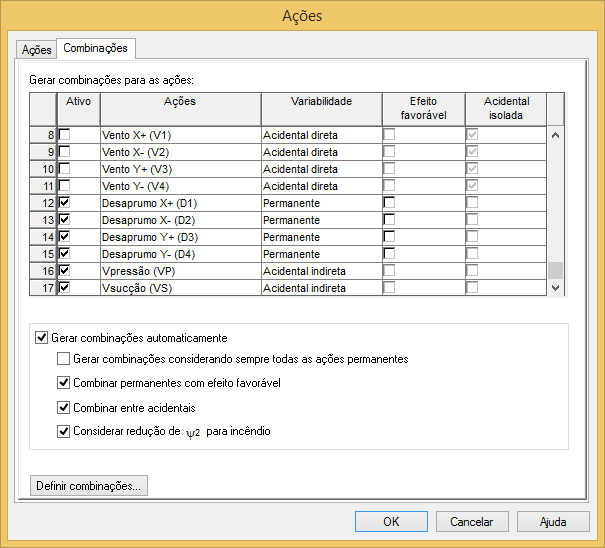This screenshot has height=548, width=605.
Task: Enable considering all permanent actions option
Action: (x=63, y=359)
